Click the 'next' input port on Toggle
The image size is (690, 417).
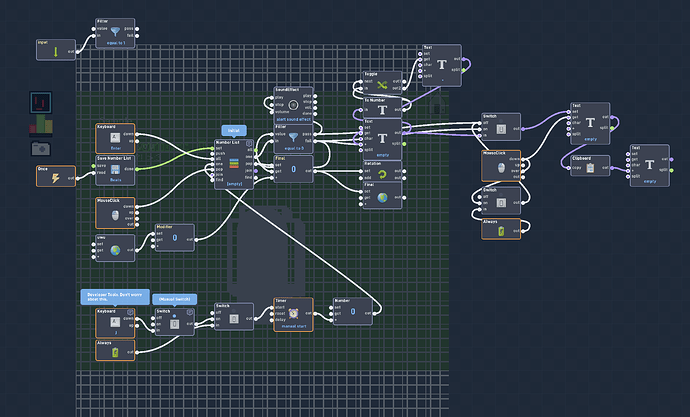pyautogui.click(x=361, y=81)
